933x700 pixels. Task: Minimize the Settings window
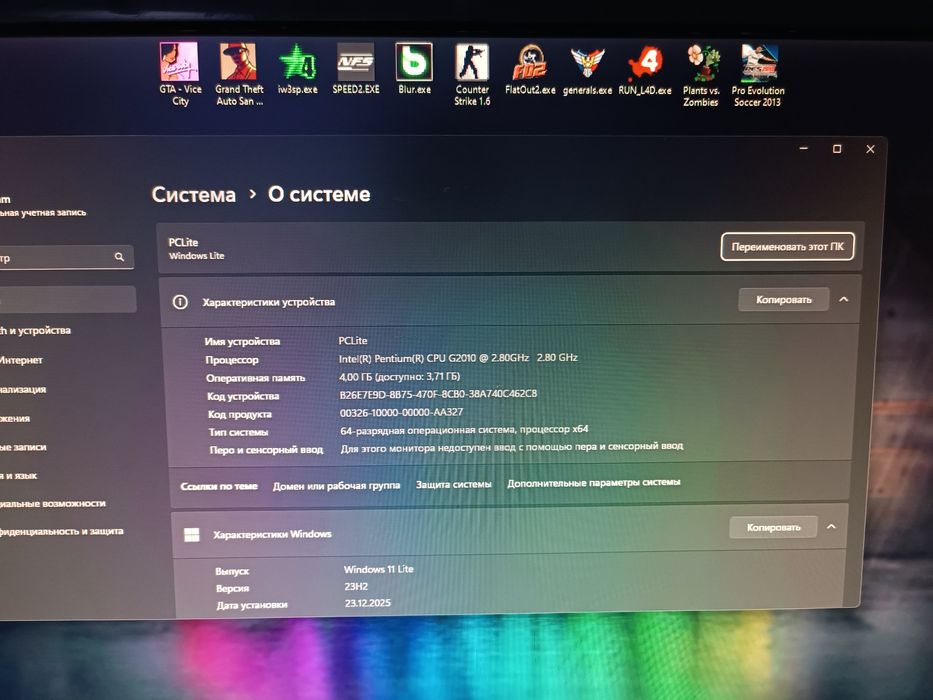[804, 148]
